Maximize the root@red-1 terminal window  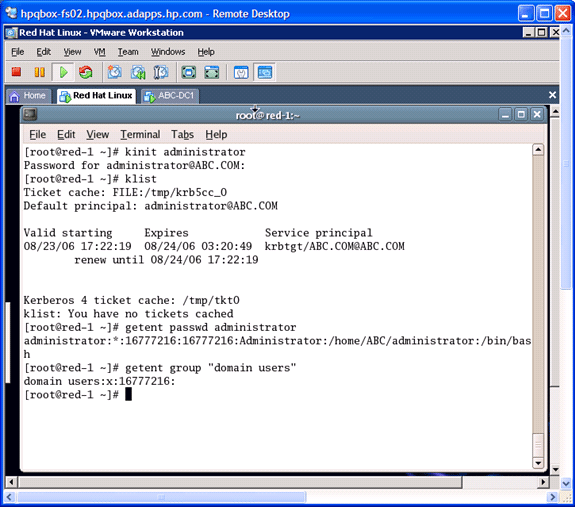(521, 115)
